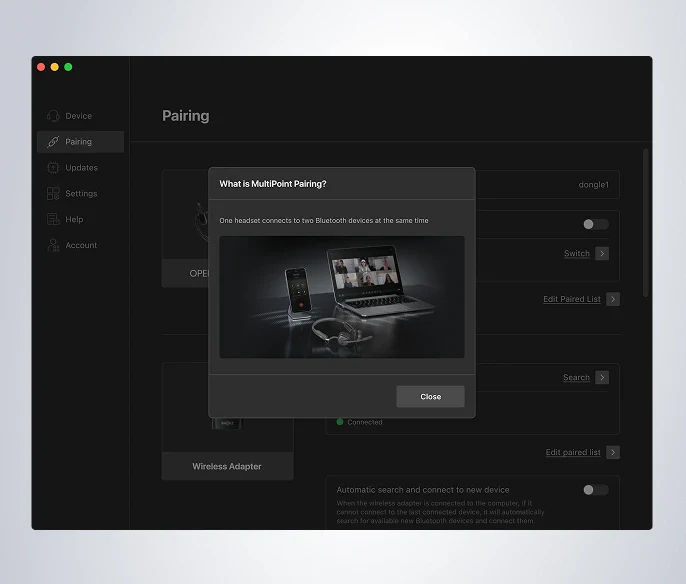The image size is (686, 584).
Task: Toggle the switch below dongle1
Action: pos(595,224)
